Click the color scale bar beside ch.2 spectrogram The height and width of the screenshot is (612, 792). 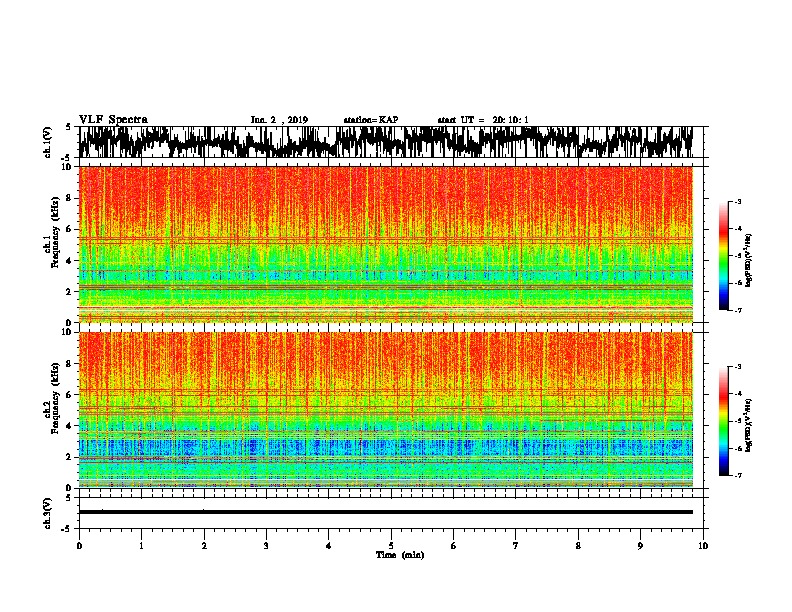click(x=723, y=421)
